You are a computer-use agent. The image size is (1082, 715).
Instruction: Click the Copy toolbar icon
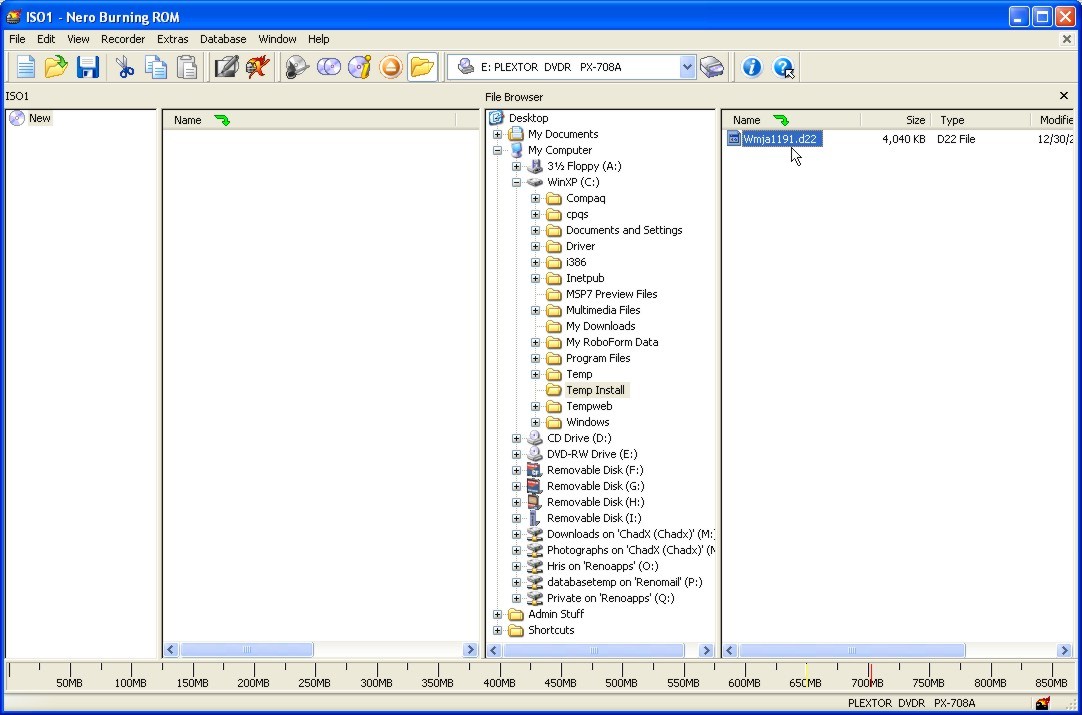[x=156, y=67]
